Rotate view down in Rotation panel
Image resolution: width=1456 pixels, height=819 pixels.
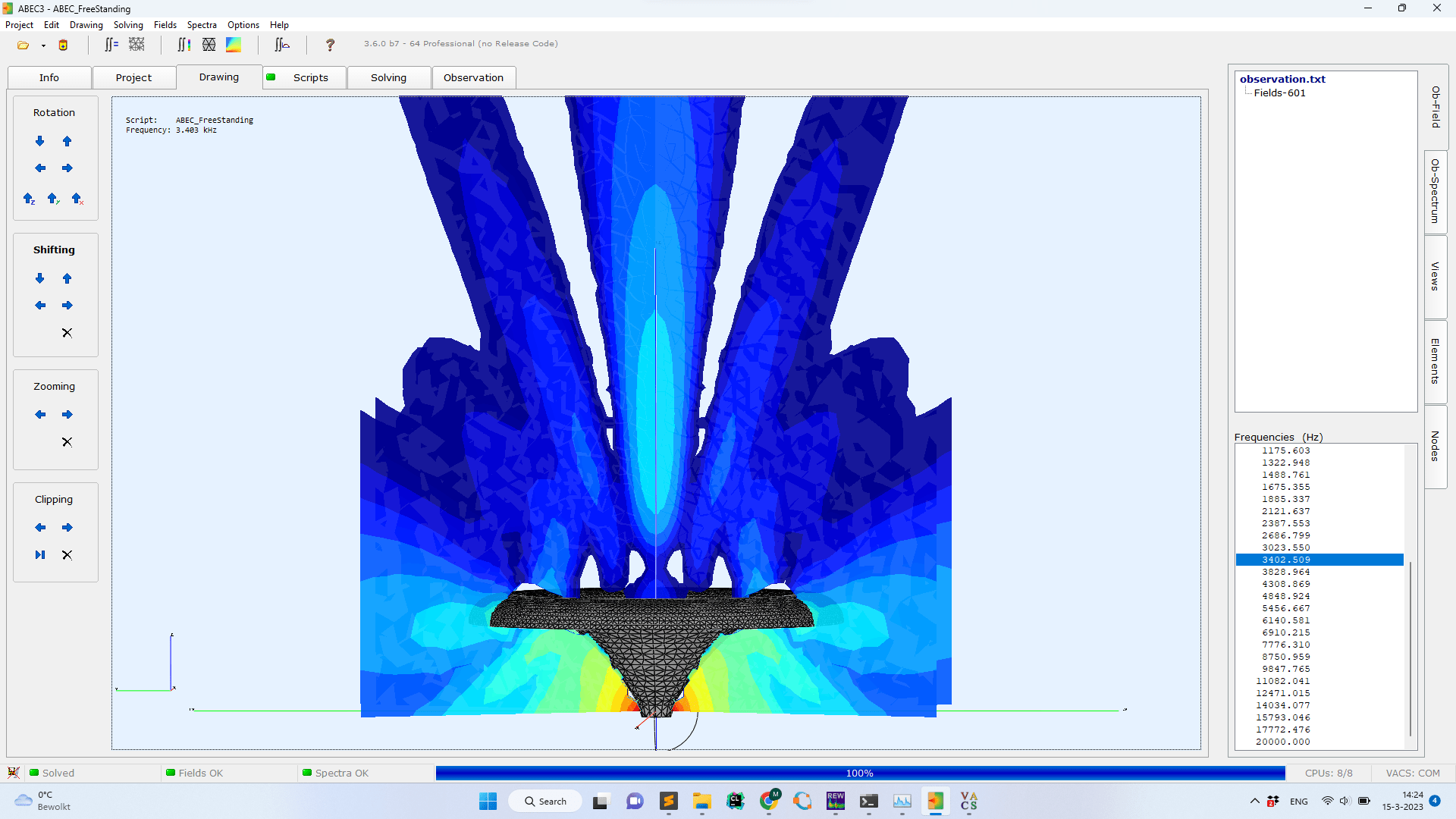pos(40,141)
